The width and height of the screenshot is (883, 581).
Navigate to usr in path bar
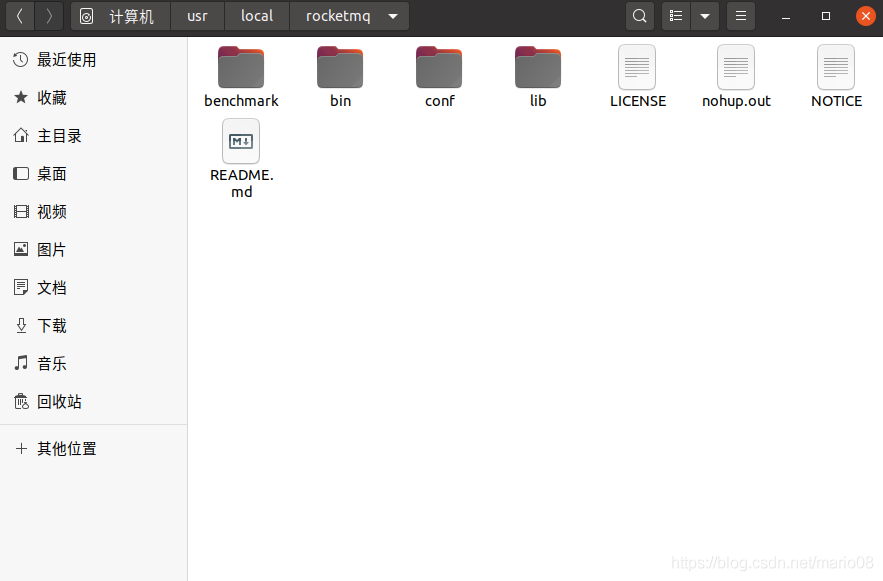(197, 16)
